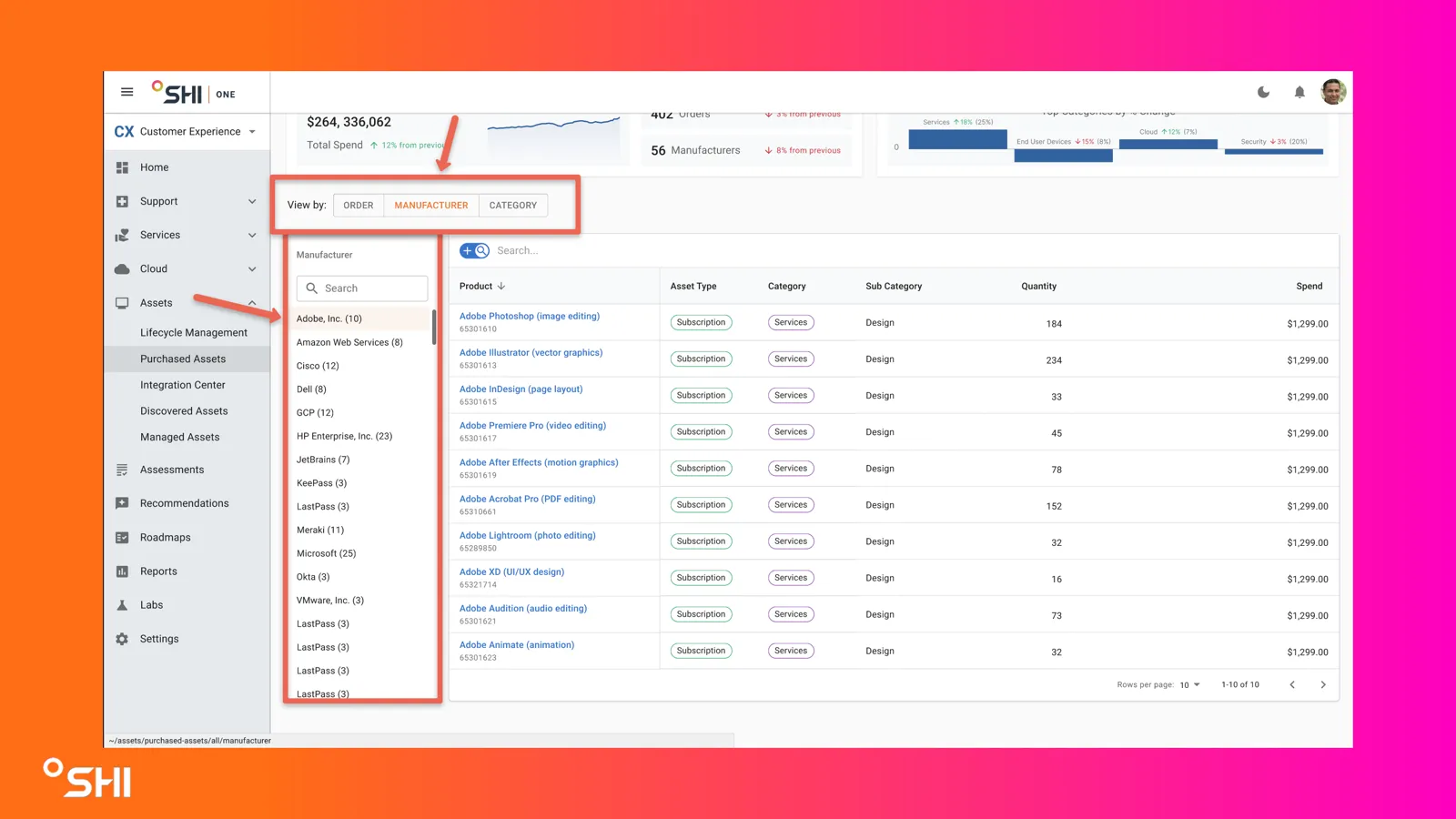Screen dimensions: 1456x819
Task: Open Integration Center page
Action: (183, 385)
